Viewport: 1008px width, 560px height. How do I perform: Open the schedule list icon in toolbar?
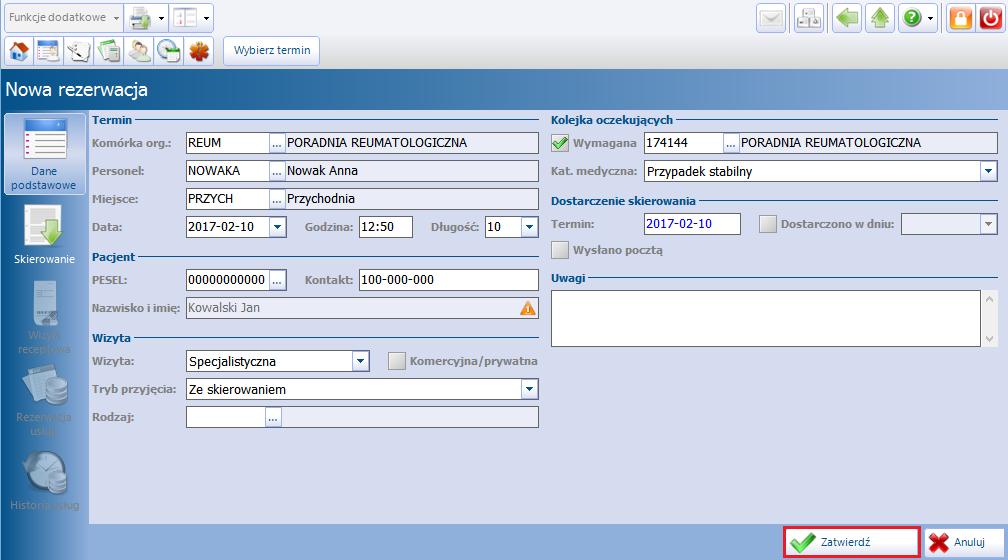tap(48, 51)
